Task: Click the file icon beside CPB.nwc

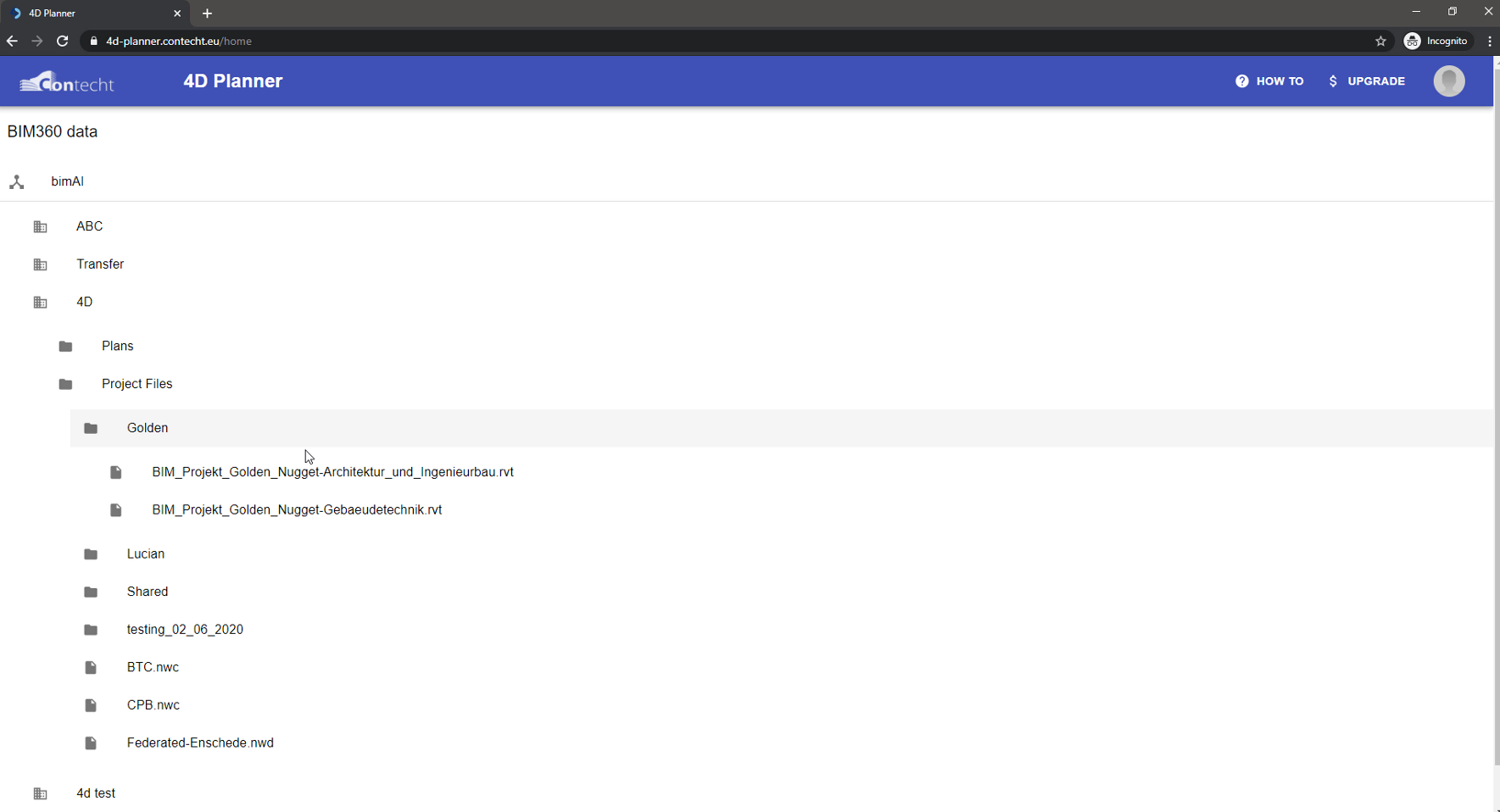Action: 91,705
